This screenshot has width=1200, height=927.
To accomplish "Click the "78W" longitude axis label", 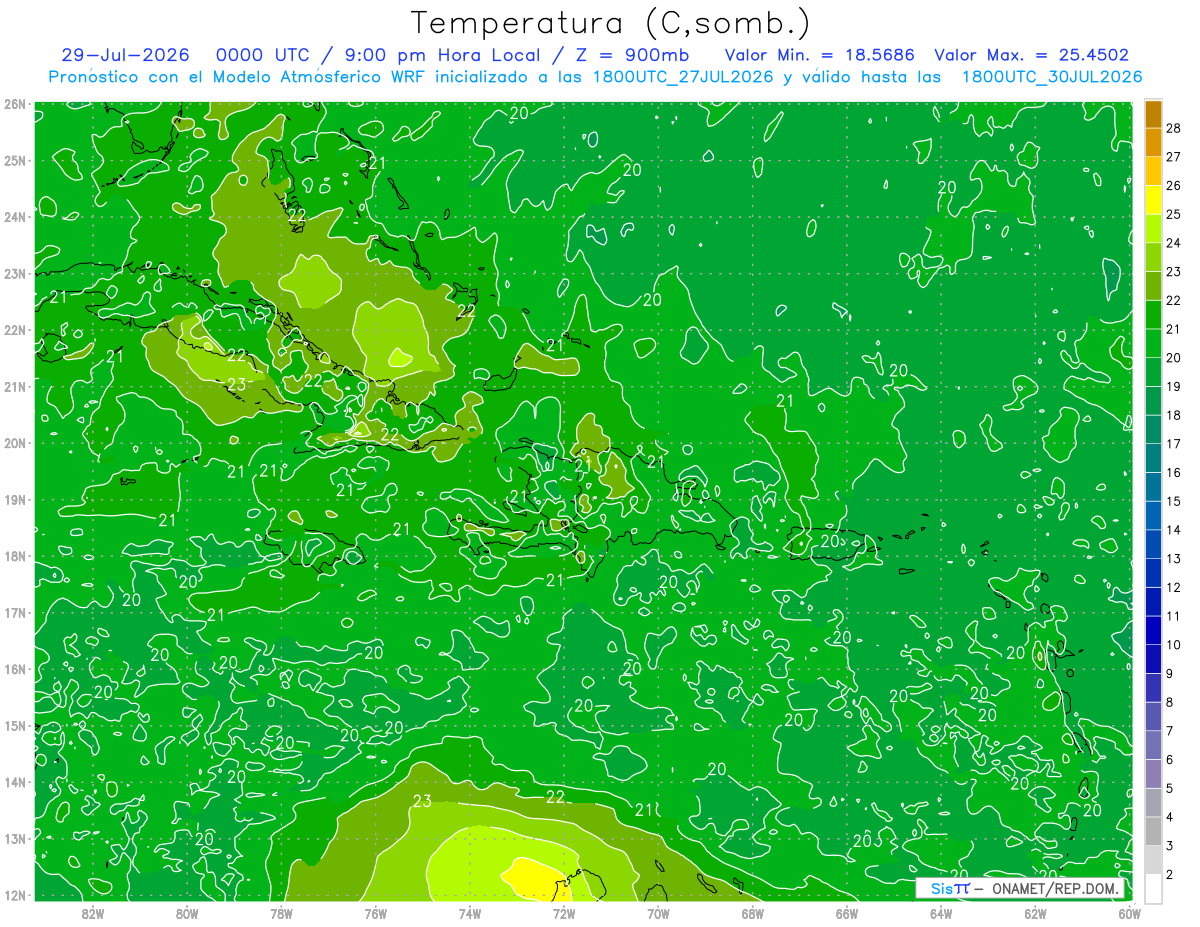I will click(x=281, y=913).
